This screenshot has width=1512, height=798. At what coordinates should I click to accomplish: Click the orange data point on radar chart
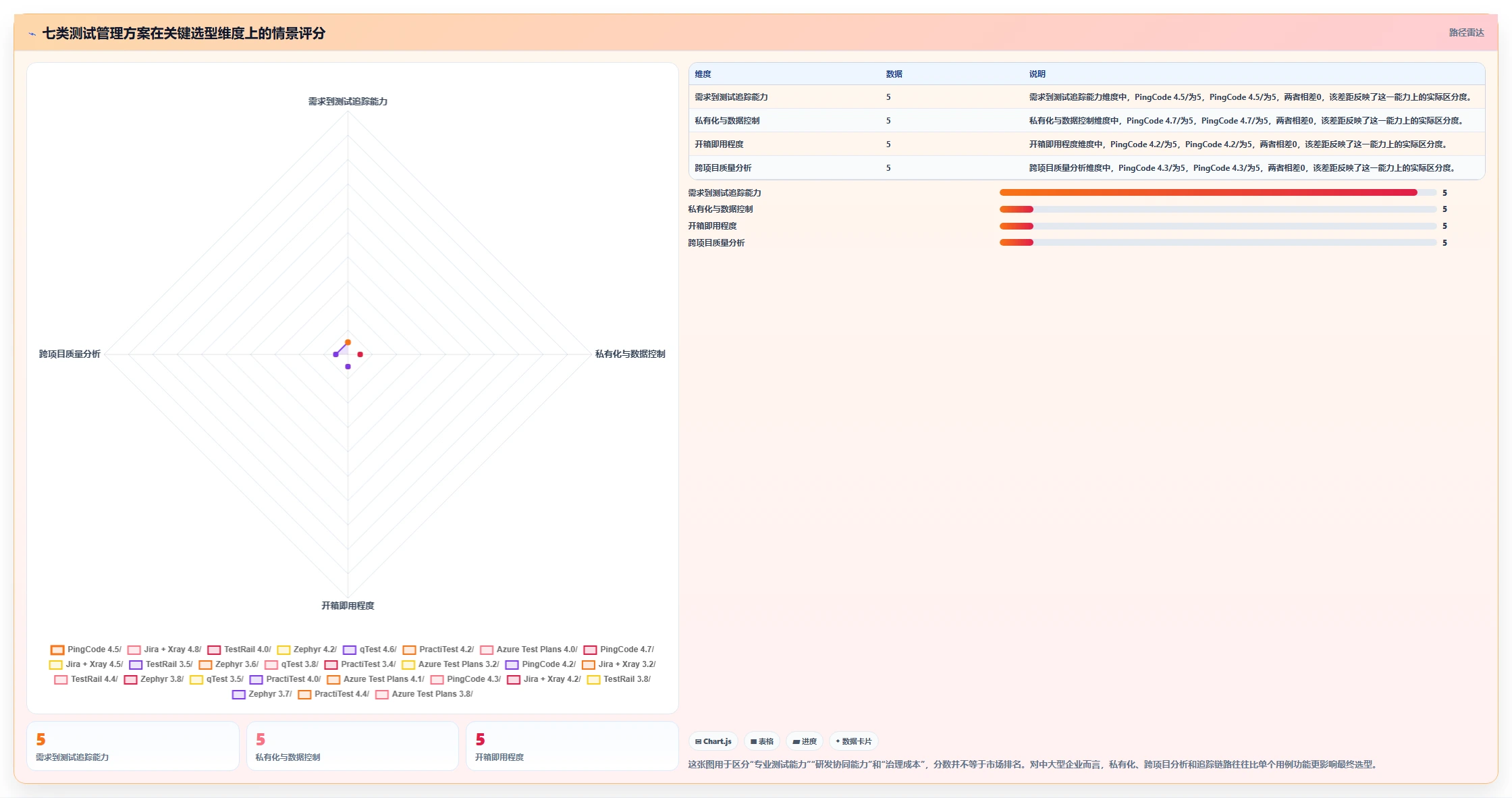coord(348,342)
